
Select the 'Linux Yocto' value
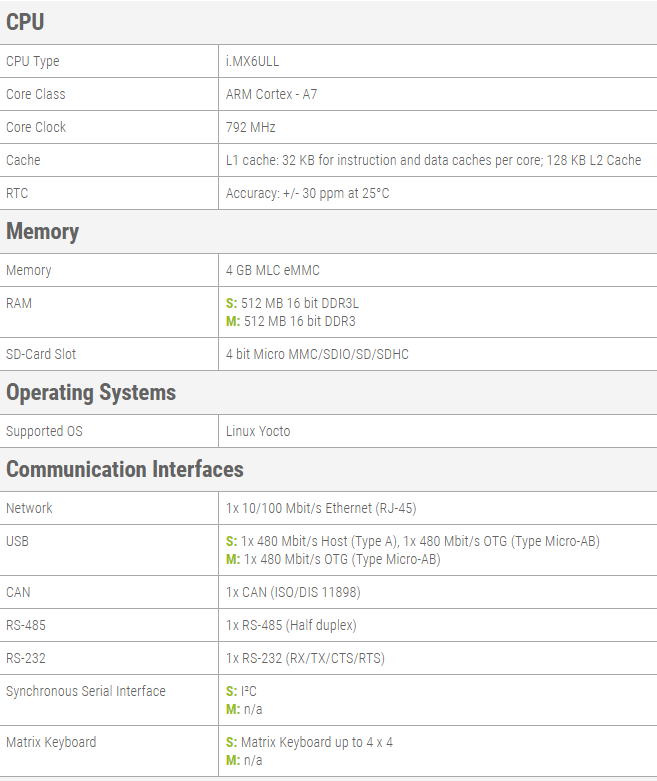coord(258,431)
